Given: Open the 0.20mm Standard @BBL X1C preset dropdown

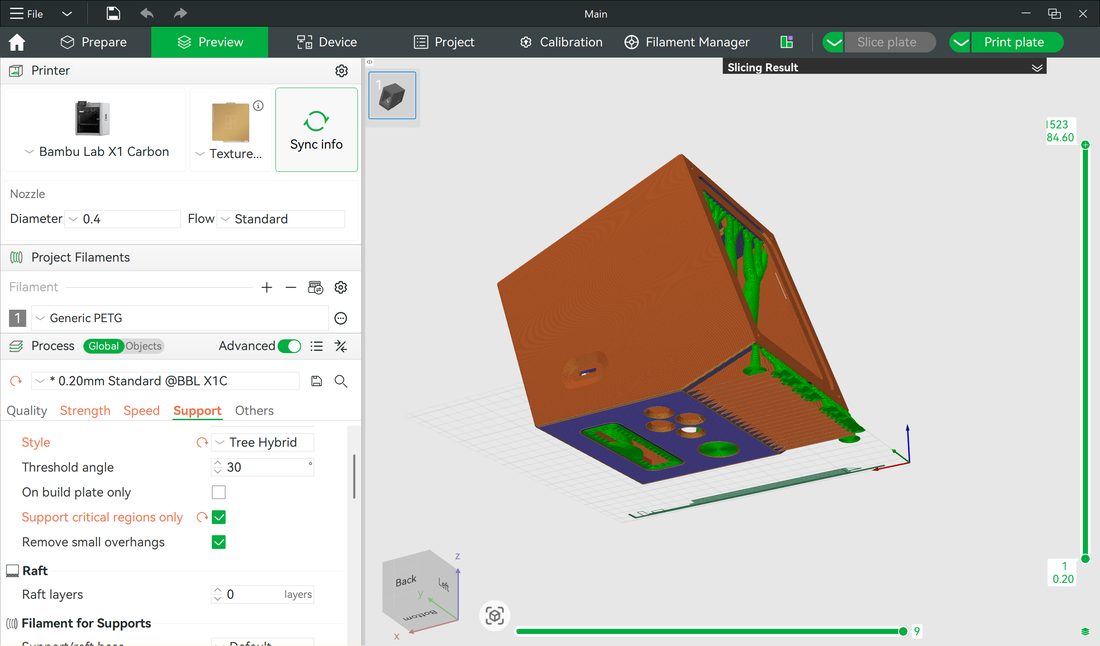Looking at the screenshot, I should pyautogui.click(x=166, y=381).
